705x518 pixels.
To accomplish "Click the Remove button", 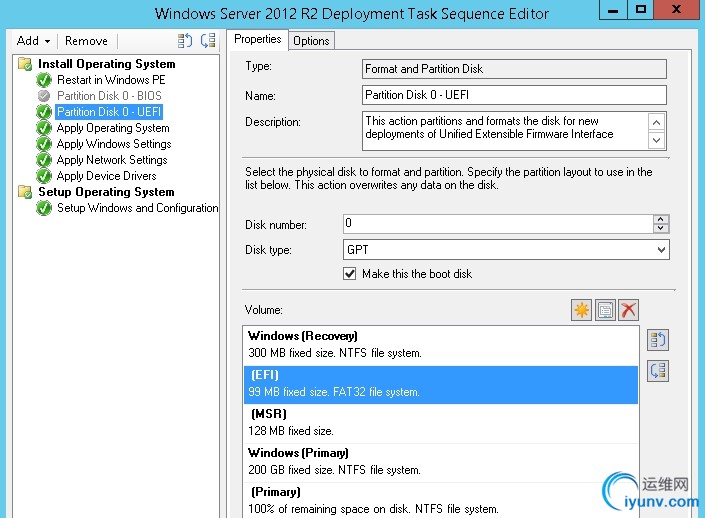I will coord(86,41).
